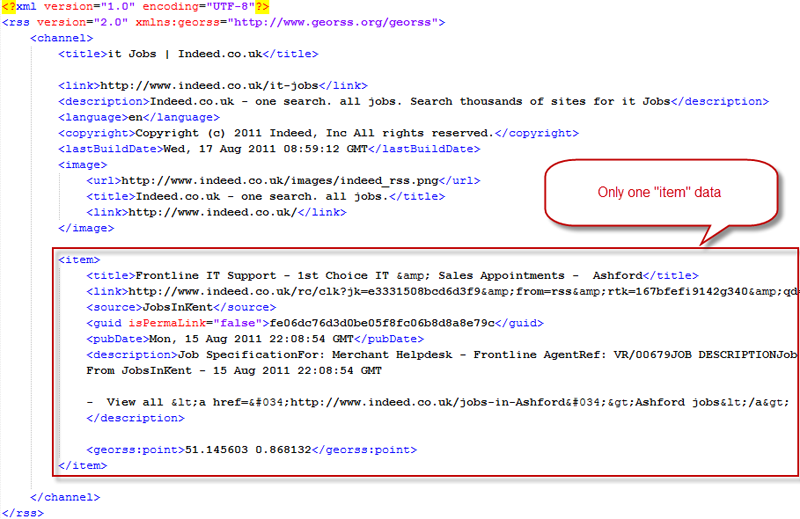The height and width of the screenshot is (519, 800).
Task: Click the closing </item> tag
Action: tap(83, 465)
